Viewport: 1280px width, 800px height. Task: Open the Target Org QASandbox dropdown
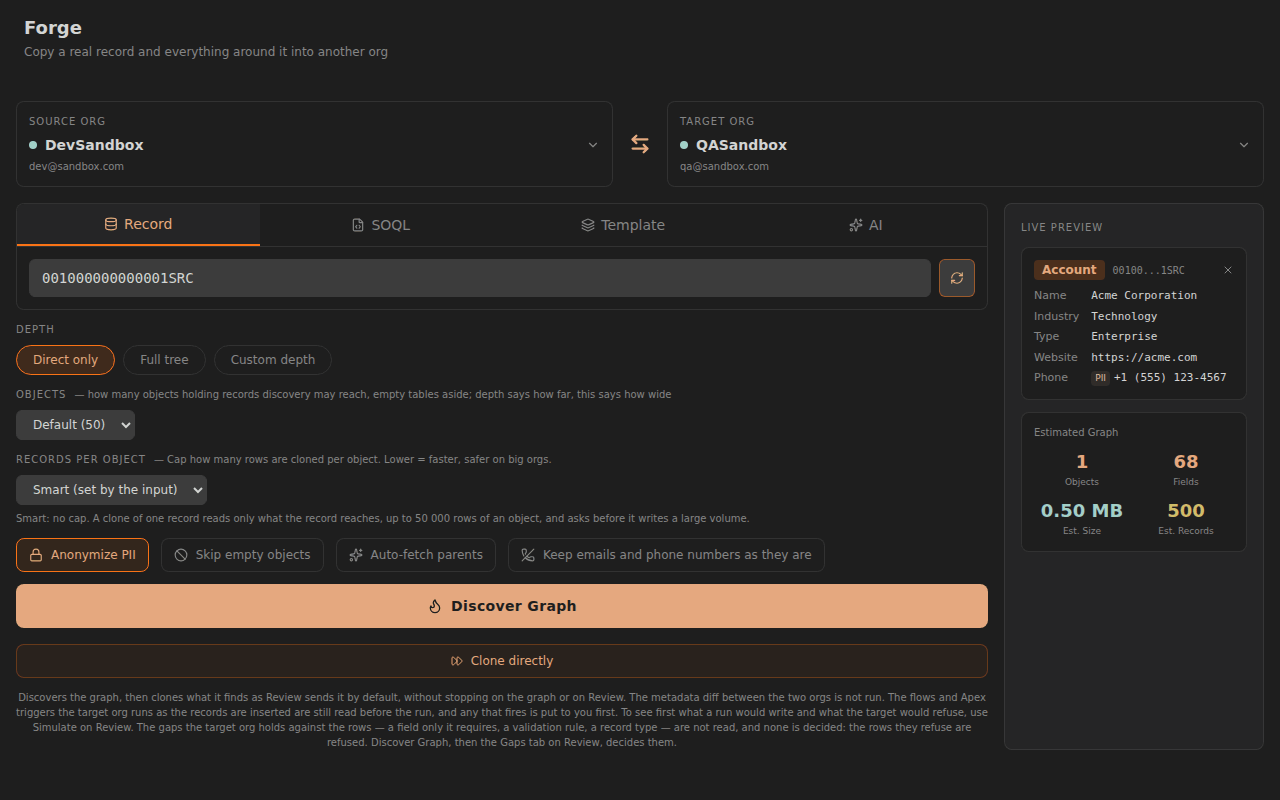(x=965, y=144)
